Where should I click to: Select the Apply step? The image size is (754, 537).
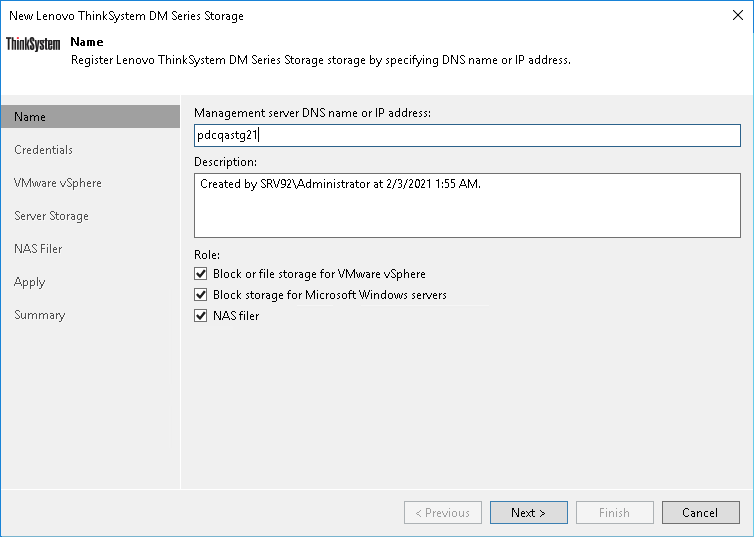(29, 282)
